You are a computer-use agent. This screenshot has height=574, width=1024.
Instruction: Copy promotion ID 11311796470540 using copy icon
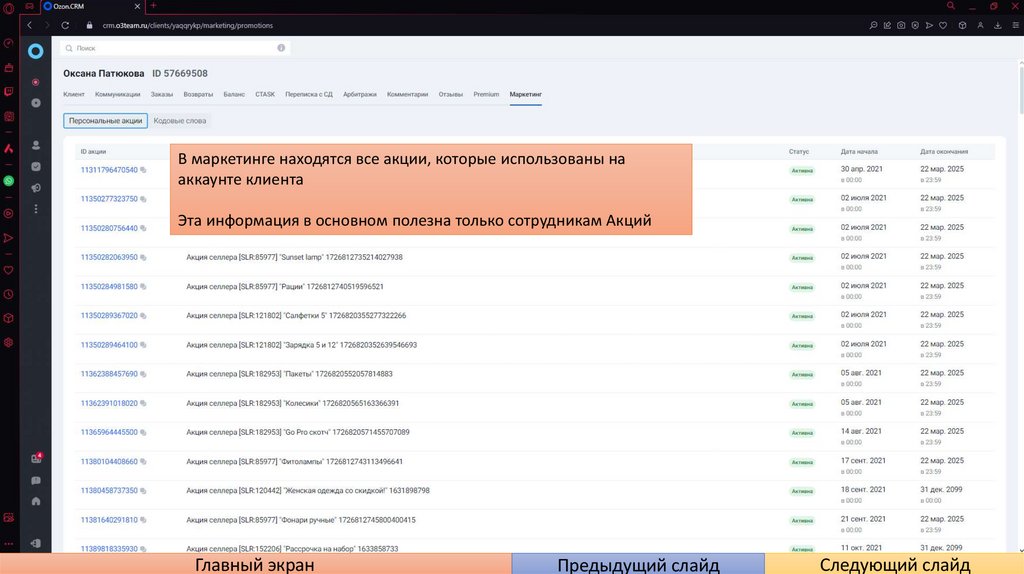[143, 170]
